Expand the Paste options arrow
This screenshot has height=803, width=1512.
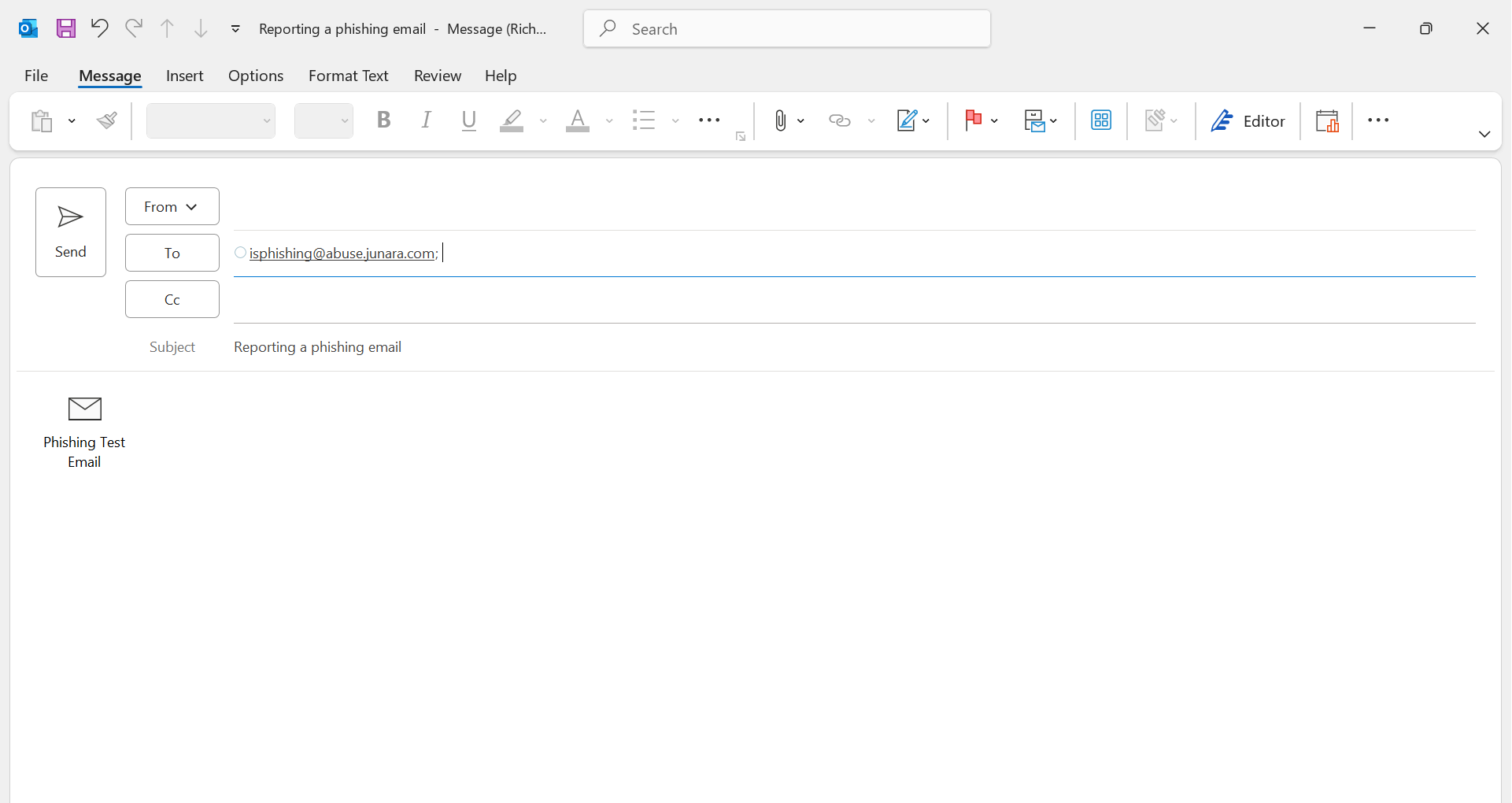(72, 120)
